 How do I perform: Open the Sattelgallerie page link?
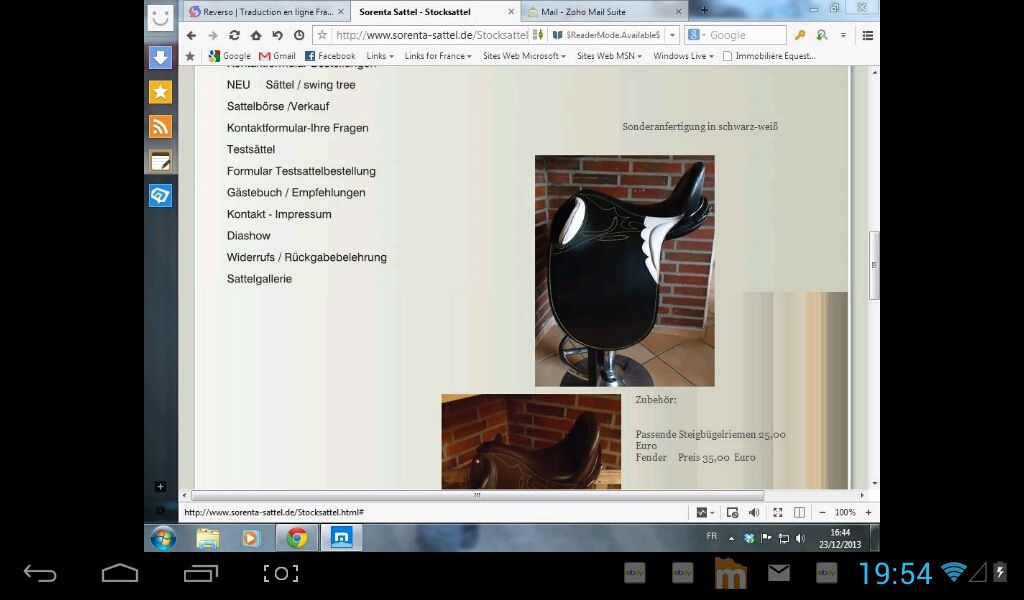click(x=259, y=279)
